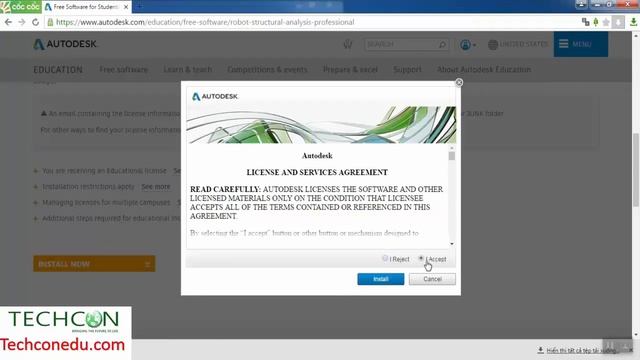Open the Free software menu item

(x=123, y=69)
